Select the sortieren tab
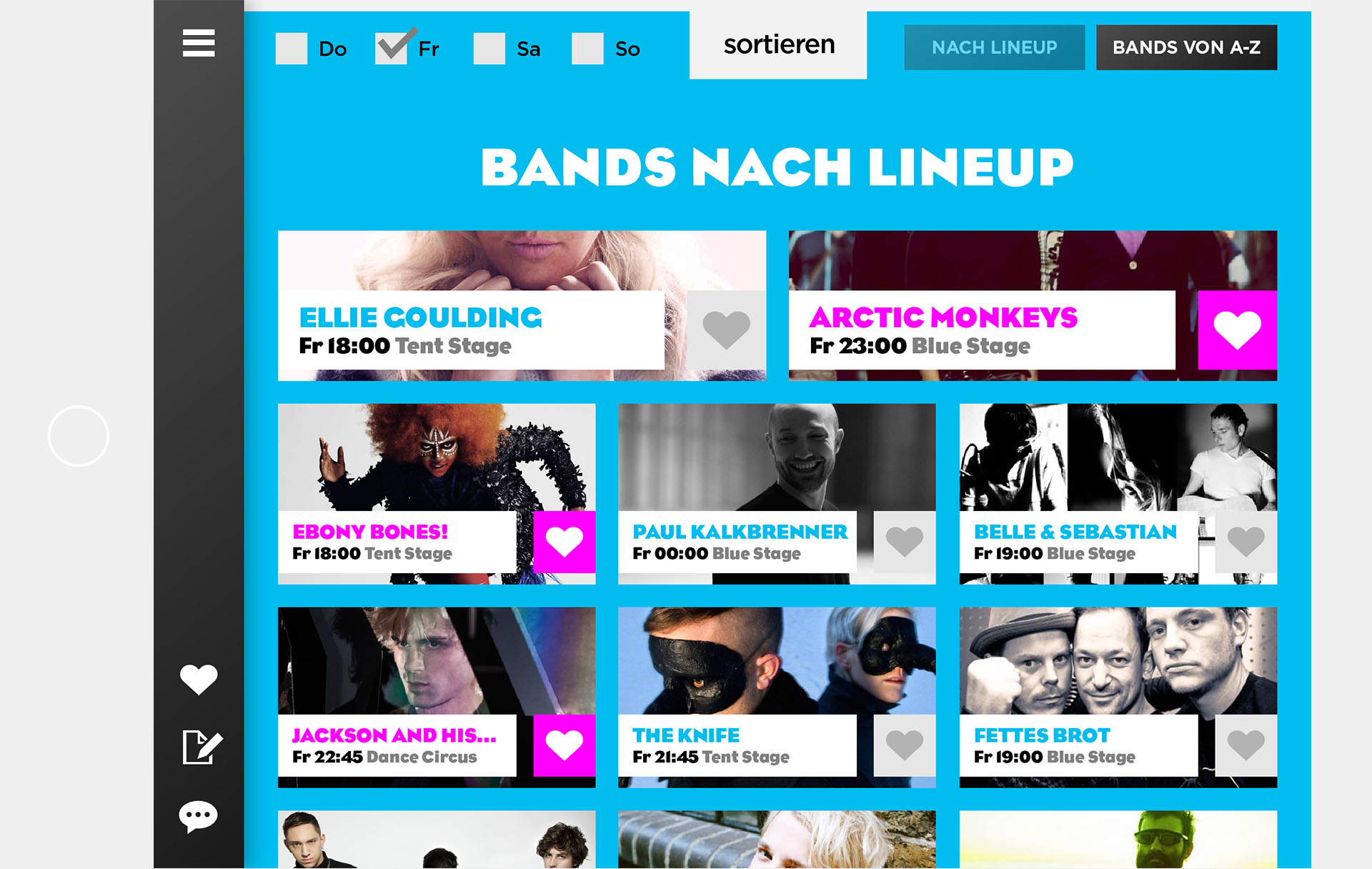This screenshot has width=1372, height=869. pos(778,45)
